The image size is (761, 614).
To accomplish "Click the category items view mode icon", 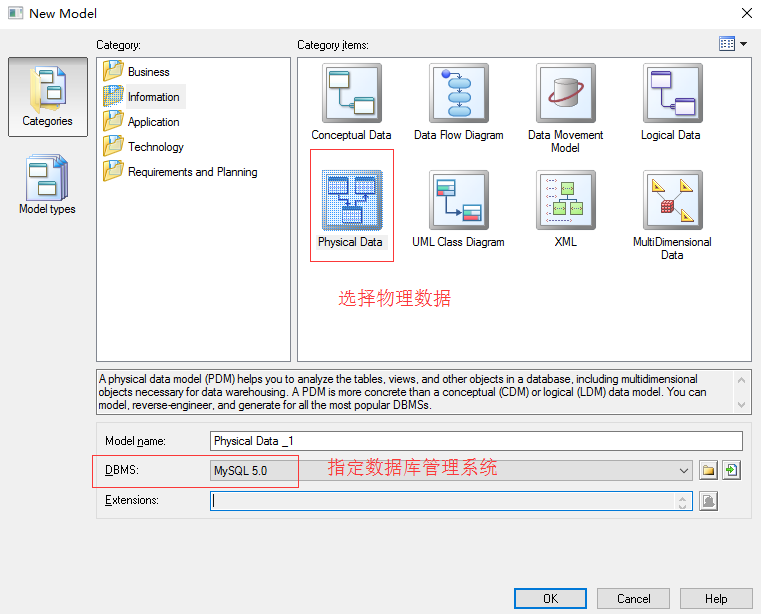I will pyautogui.click(x=727, y=44).
